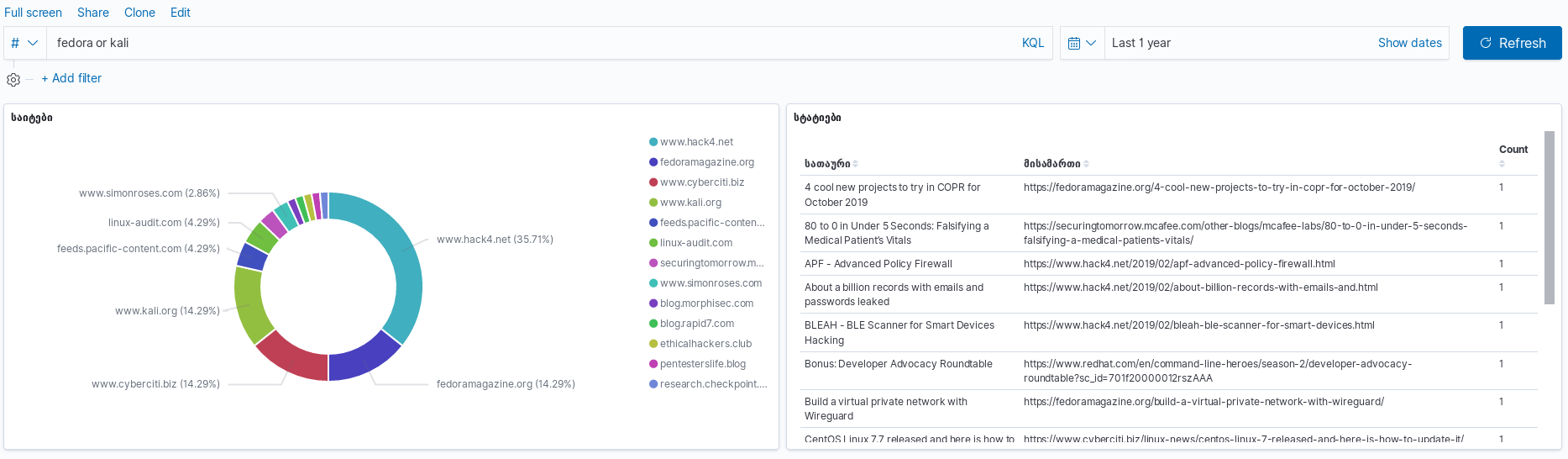Click the Share menu item

(93, 13)
